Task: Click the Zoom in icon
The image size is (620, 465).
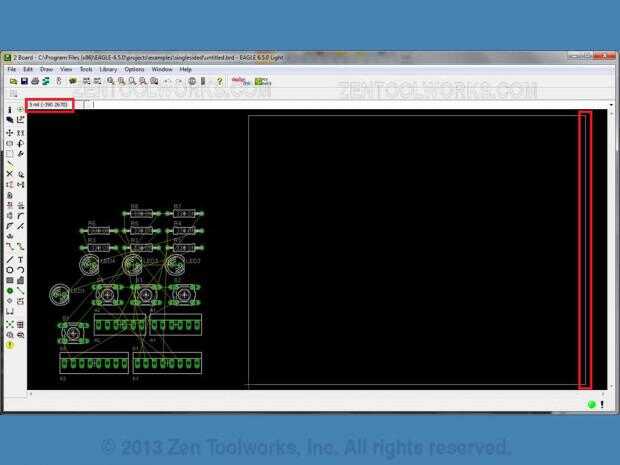Action: point(121,81)
